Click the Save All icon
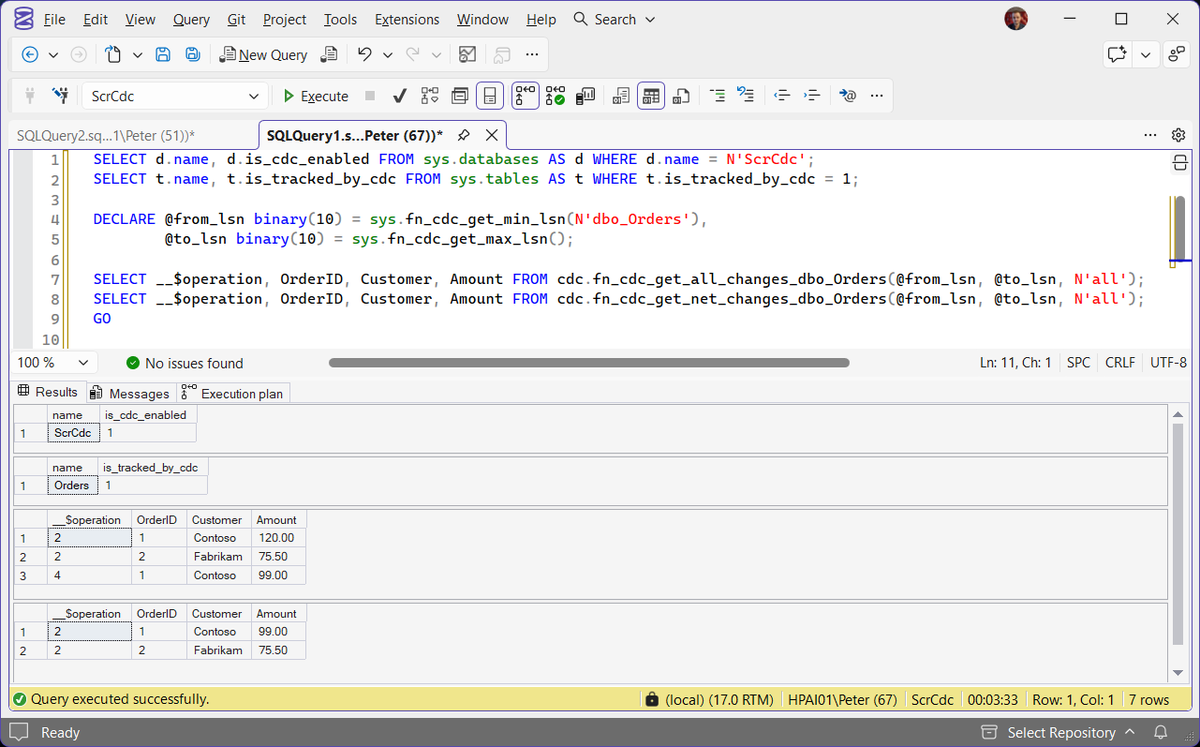 [x=193, y=55]
